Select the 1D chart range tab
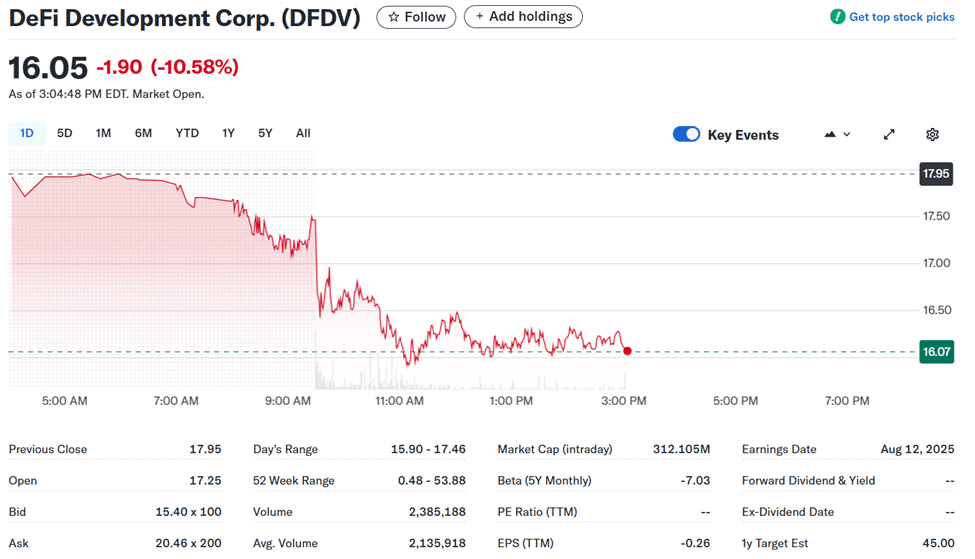975x559 pixels. pyautogui.click(x=27, y=133)
